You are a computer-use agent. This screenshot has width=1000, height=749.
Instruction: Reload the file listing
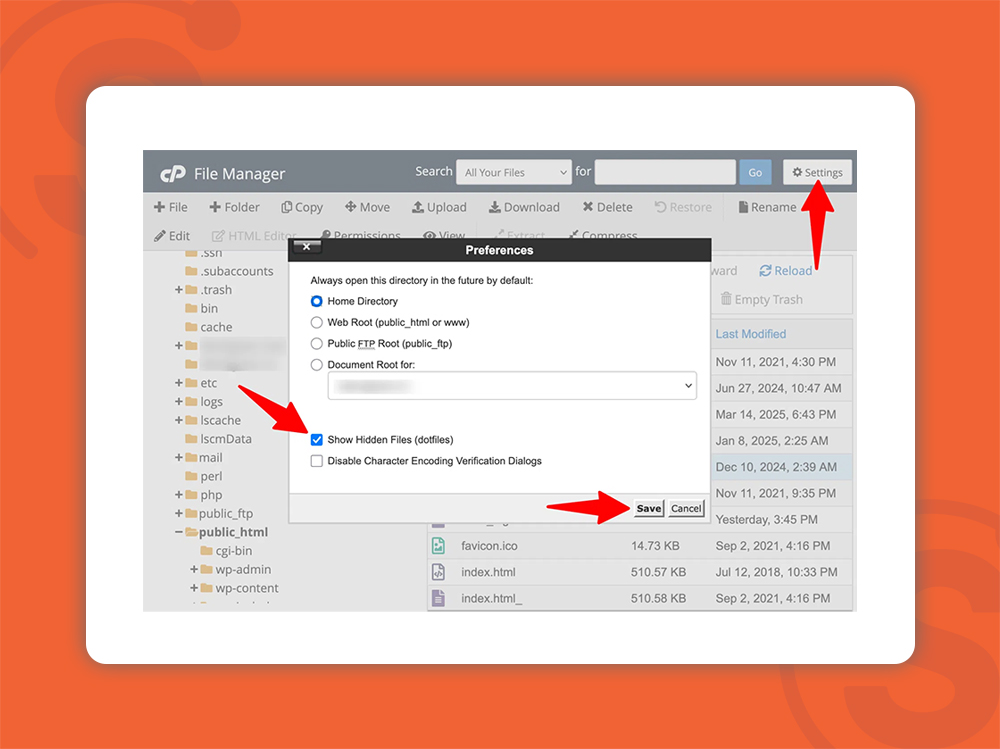point(786,271)
